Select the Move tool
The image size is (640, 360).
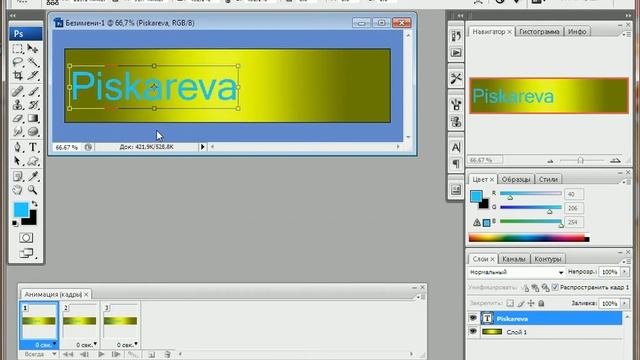[33, 49]
